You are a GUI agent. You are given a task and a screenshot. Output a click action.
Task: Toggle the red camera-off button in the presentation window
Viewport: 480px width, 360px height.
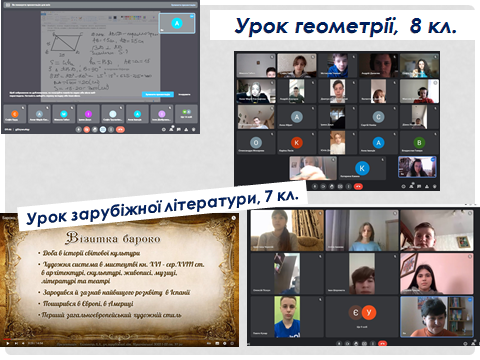pyautogui.click(x=87, y=129)
